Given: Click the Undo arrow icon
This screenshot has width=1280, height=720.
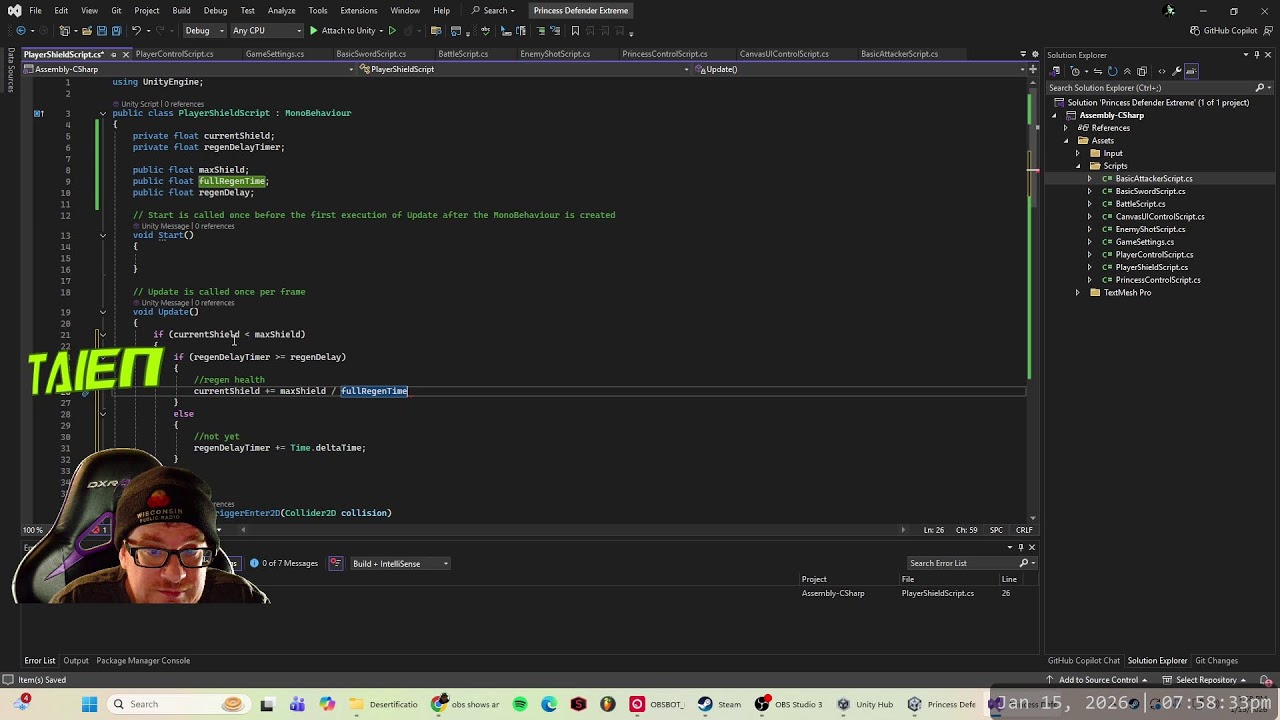Looking at the screenshot, I should tap(137, 31).
